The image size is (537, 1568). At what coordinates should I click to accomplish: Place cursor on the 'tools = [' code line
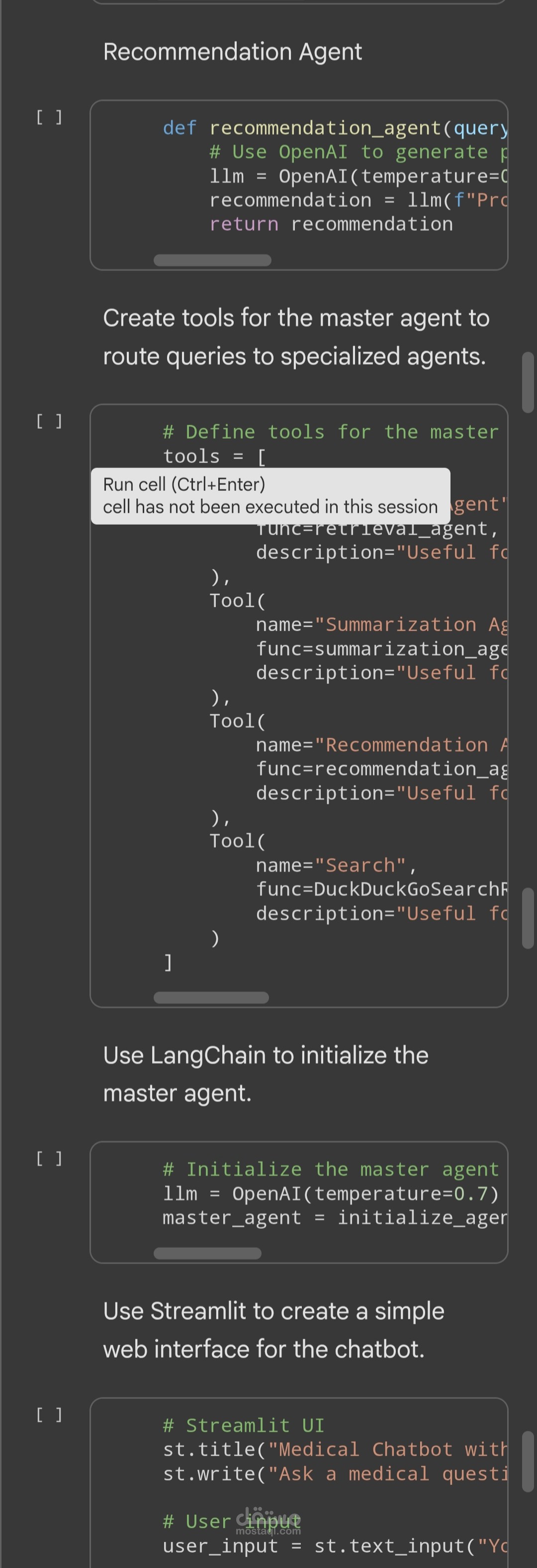(x=214, y=457)
